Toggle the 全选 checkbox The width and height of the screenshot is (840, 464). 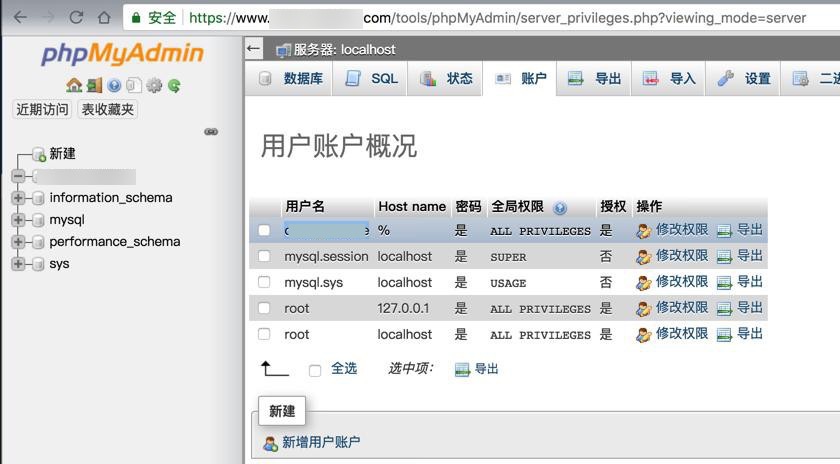[315, 370]
